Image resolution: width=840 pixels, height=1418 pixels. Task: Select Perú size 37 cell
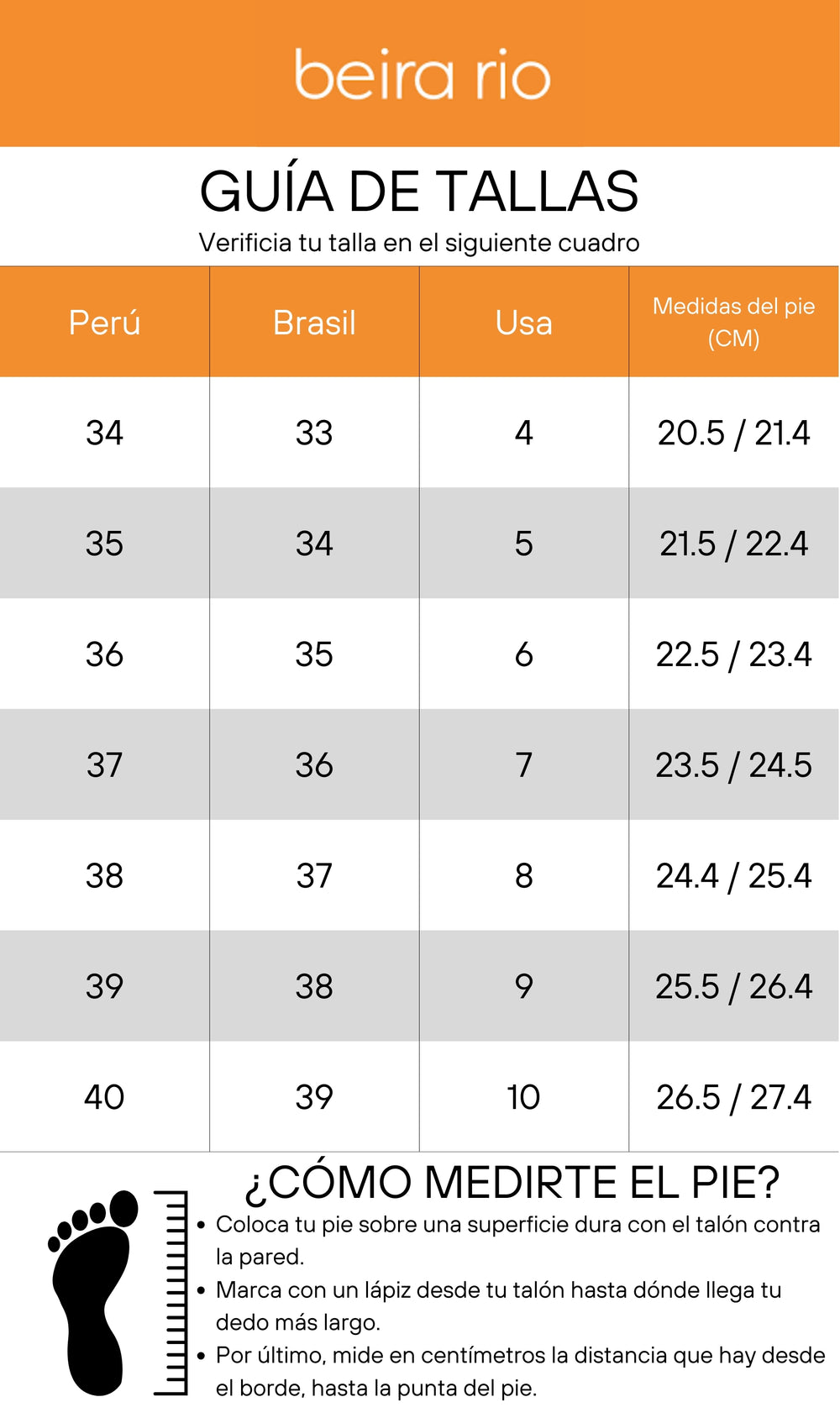pyautogui.click(x=104, y=765)
